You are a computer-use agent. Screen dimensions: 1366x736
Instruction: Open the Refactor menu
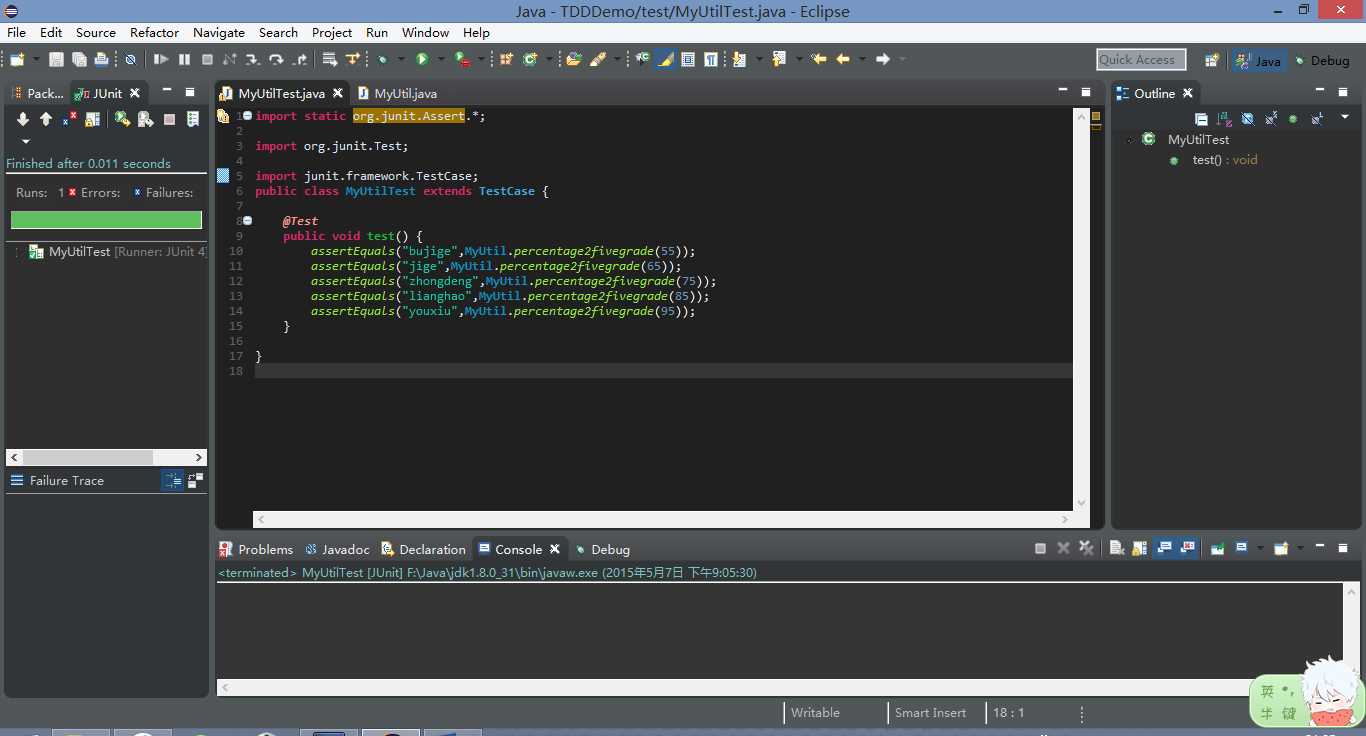coord(154,32)
